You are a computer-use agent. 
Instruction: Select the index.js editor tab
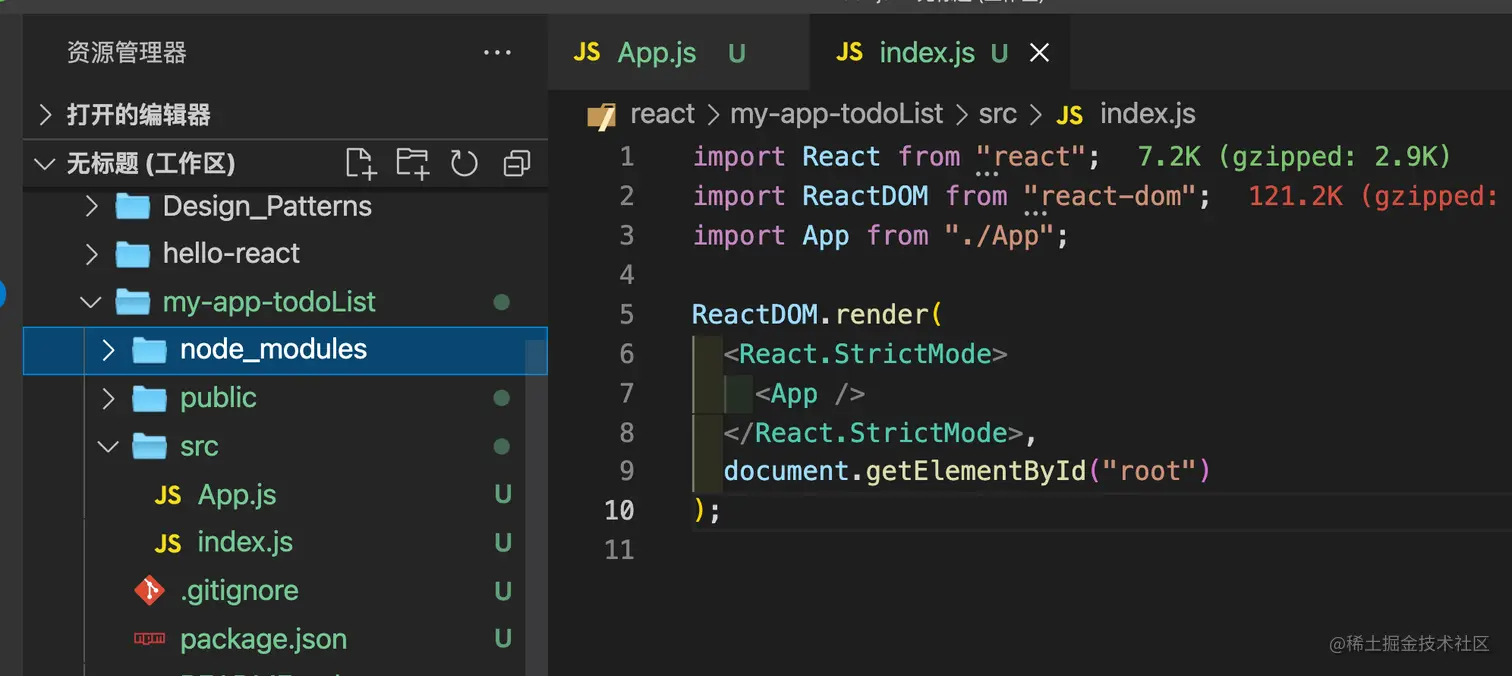click(940, 53)
